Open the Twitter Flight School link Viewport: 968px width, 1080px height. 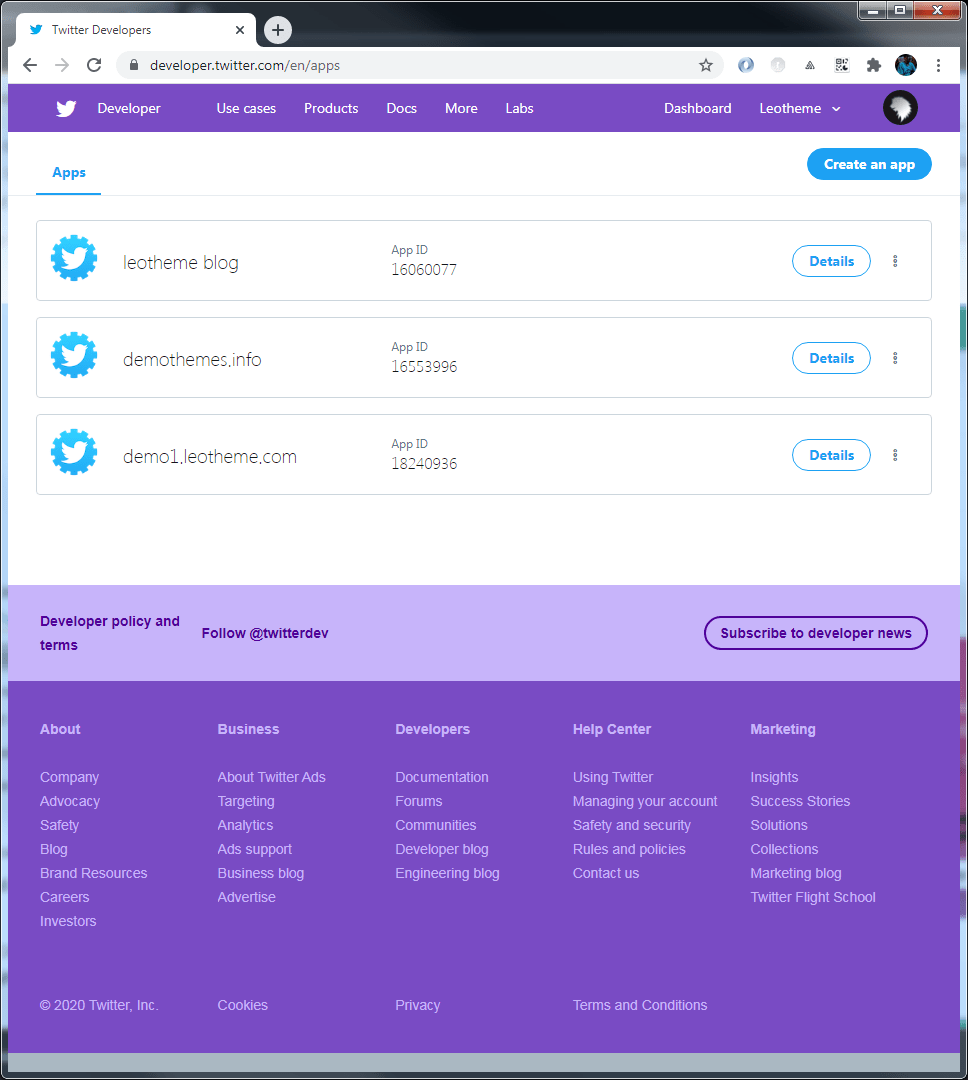(812, 897)
